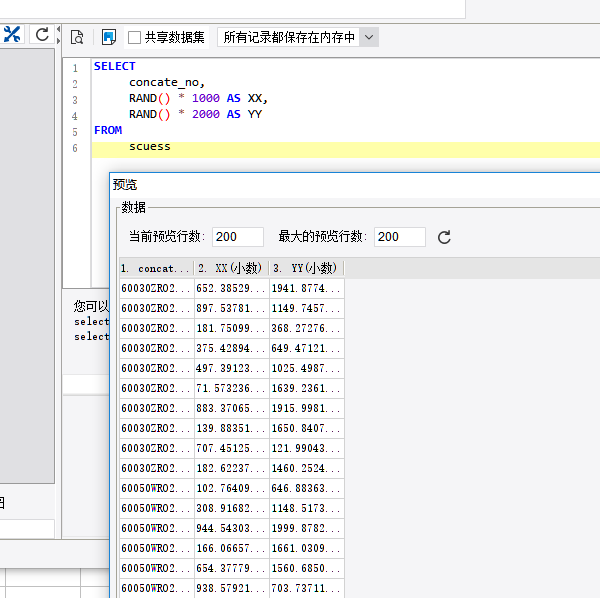Select cell 308.91682...

[232, 508]
